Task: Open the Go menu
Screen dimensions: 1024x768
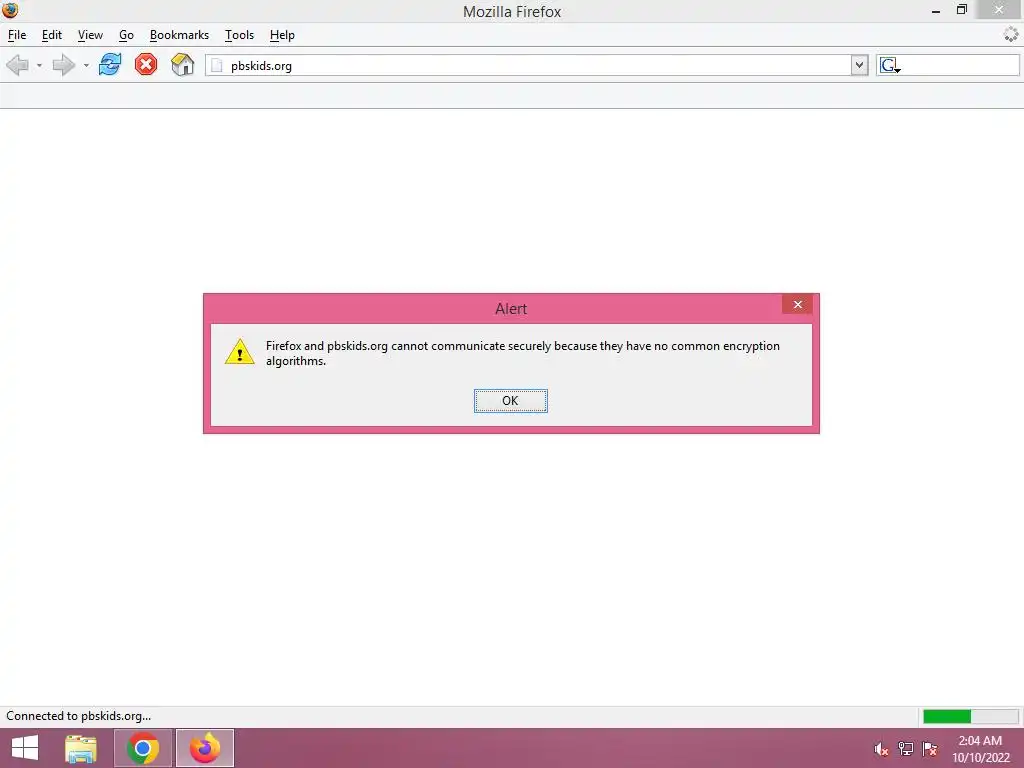Action: [126, 35]
